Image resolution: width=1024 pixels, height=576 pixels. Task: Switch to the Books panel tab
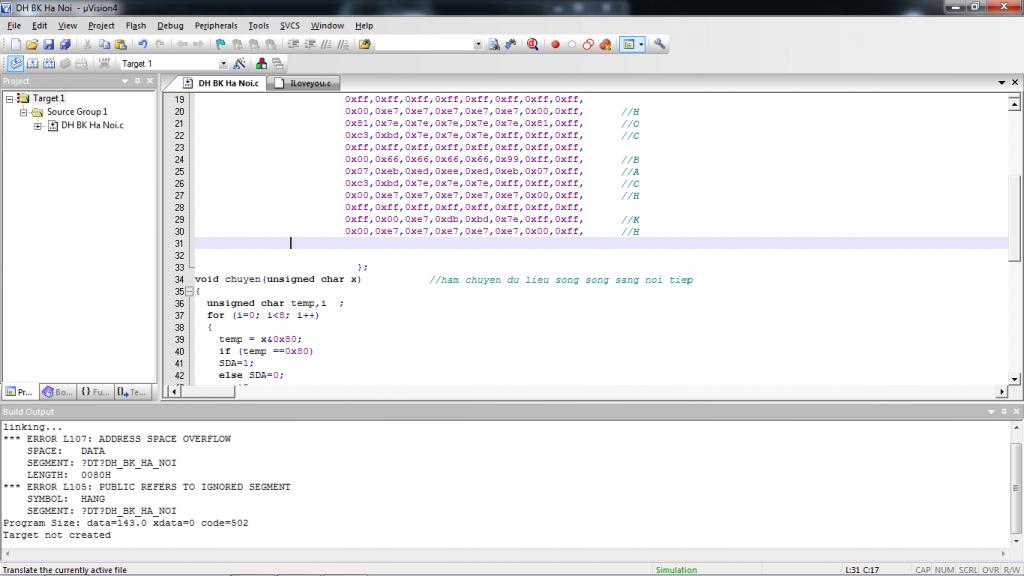pos(58,392)
